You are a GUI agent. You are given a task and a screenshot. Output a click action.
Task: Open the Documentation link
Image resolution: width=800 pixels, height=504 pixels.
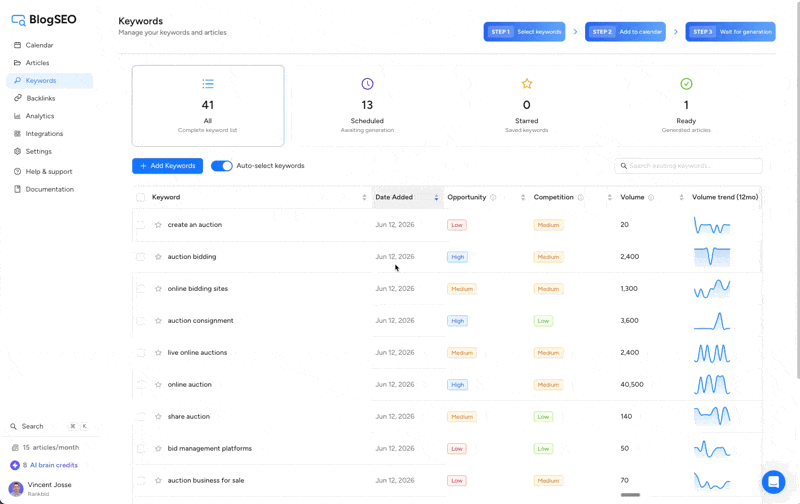(x=49, y=189)
